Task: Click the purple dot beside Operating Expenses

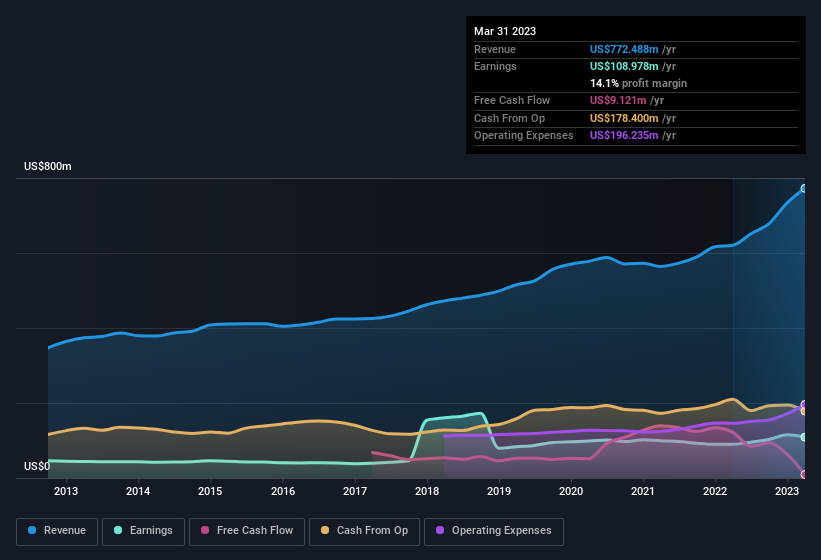Action: coord(441,531)
